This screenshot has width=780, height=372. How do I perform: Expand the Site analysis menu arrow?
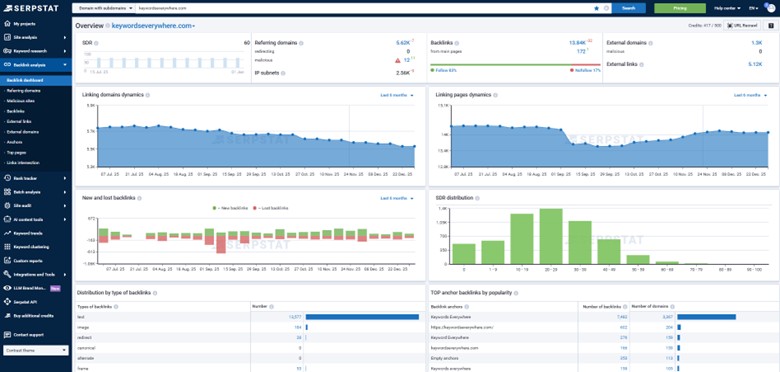[x=65, y=37]
